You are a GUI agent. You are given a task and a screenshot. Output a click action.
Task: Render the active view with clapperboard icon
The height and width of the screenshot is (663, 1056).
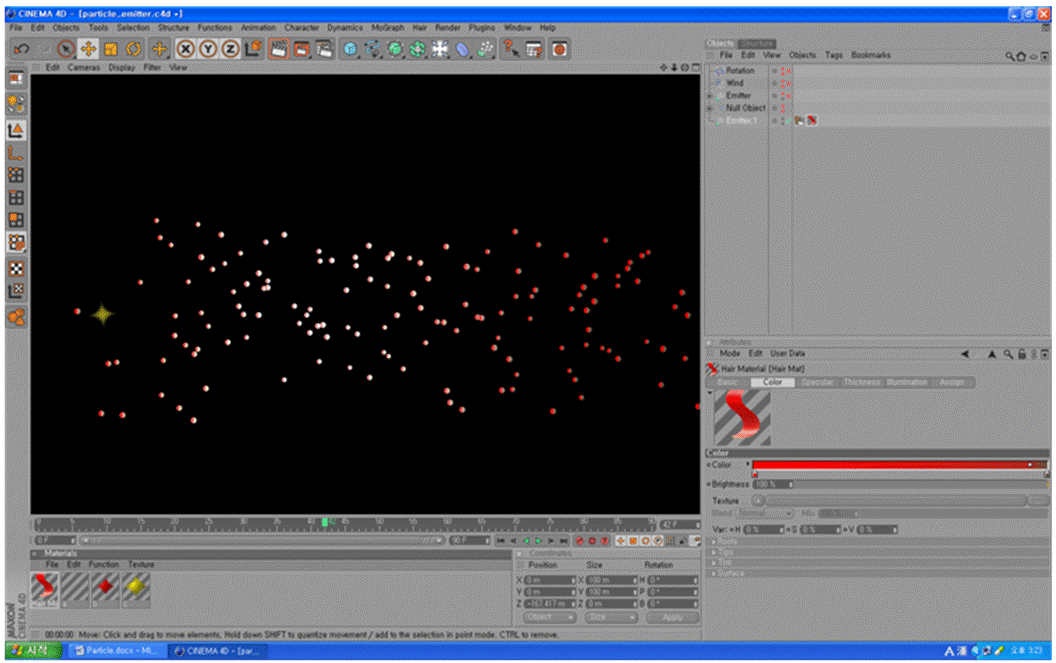[279, 49]
